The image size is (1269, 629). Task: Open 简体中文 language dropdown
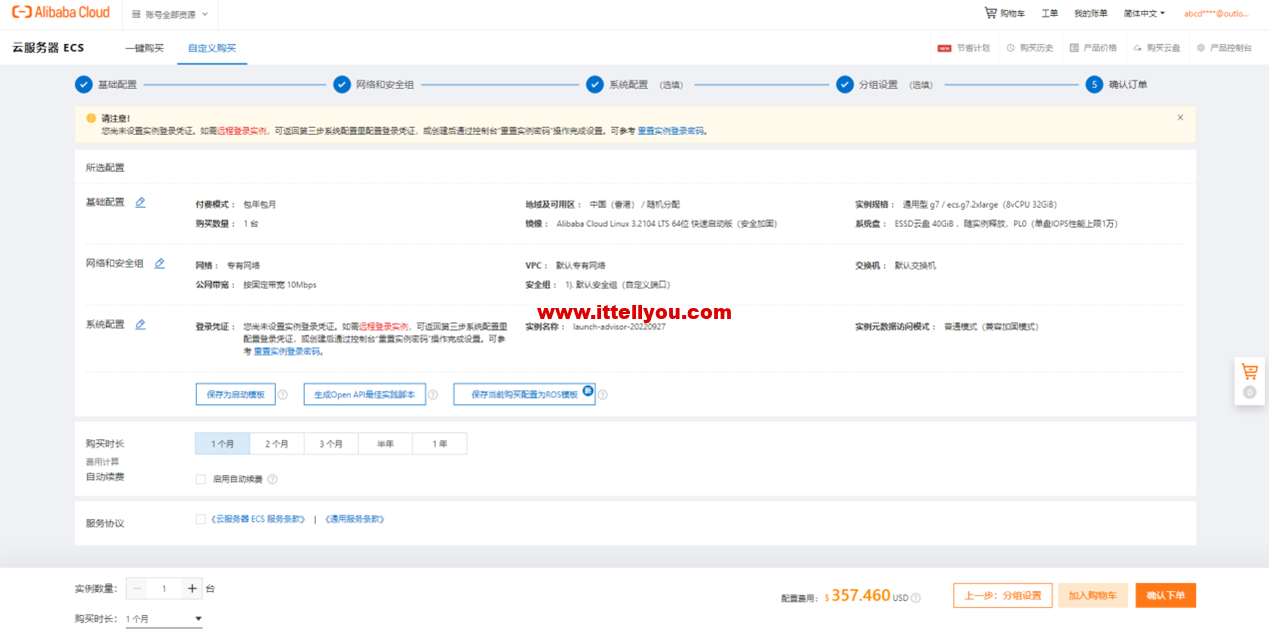[x=1144, y=14]
